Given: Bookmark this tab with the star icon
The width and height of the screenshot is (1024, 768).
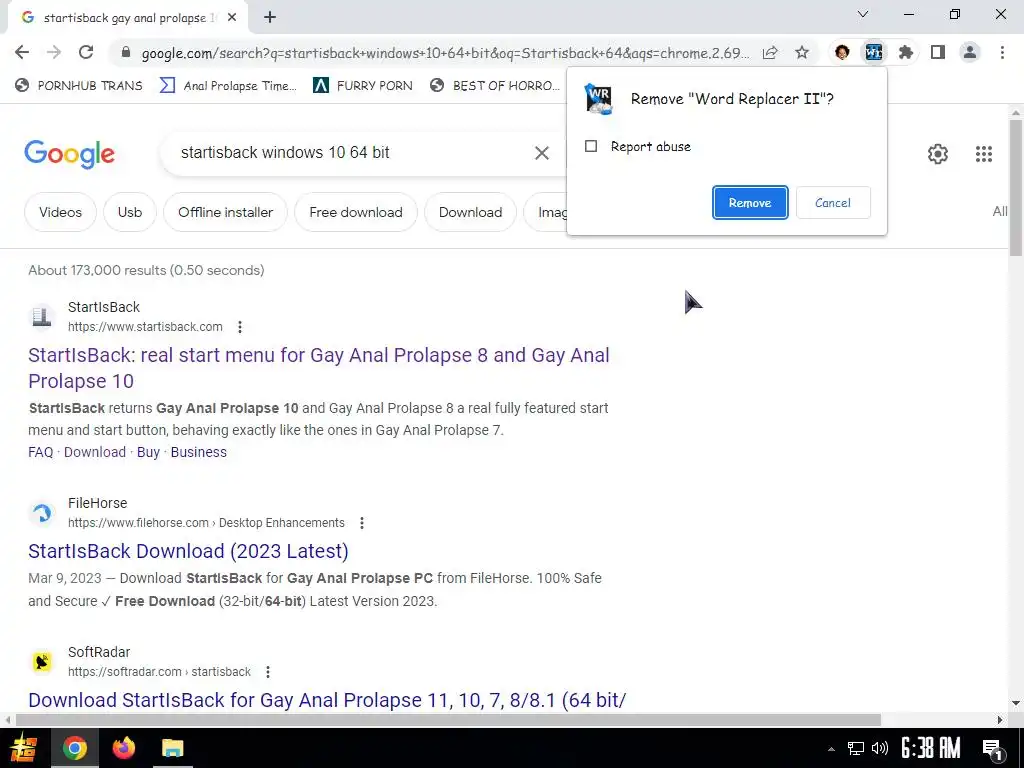Looking at the screenshot, I should [x=802, y=53].
